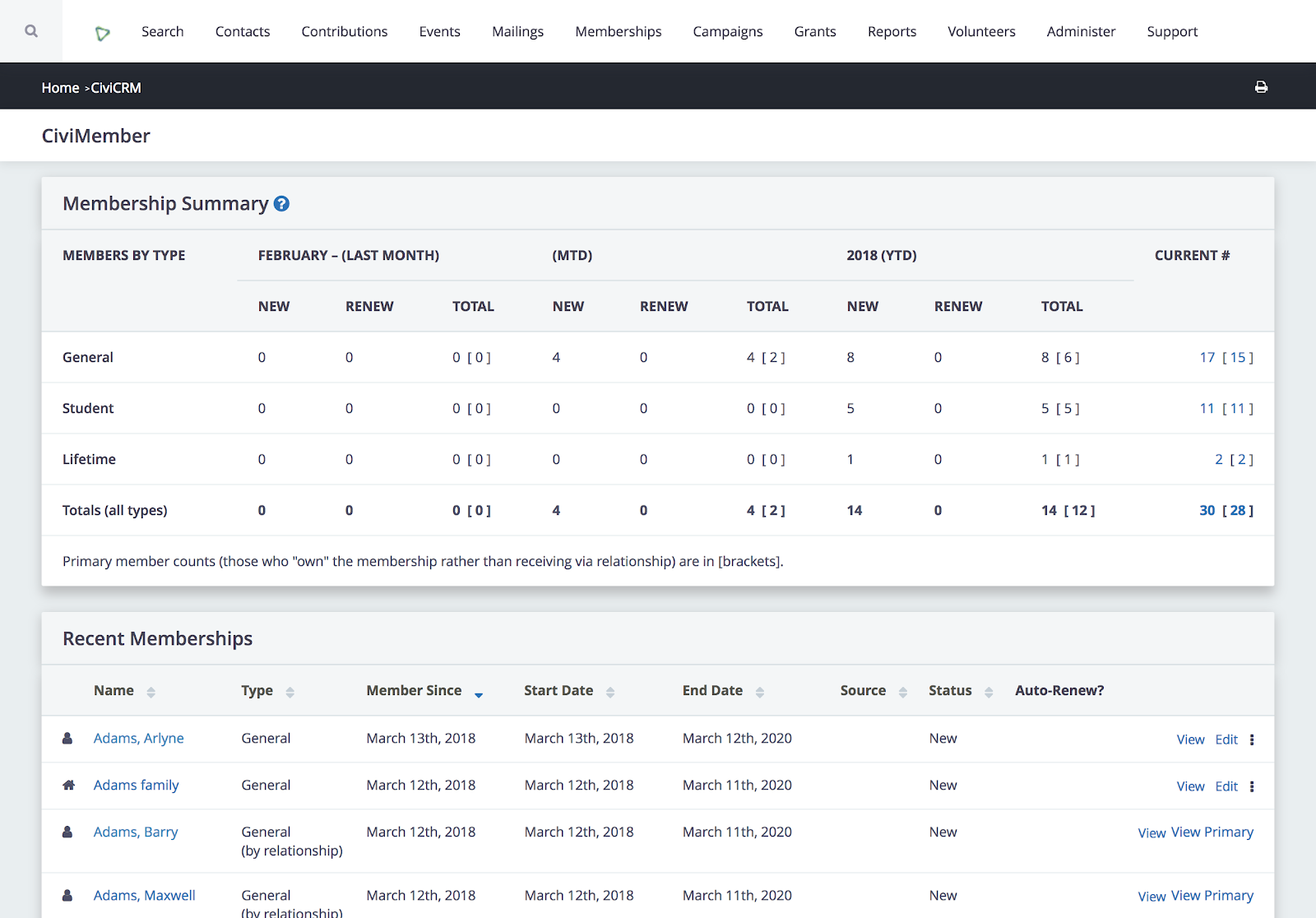1316x918 pixels.
Task: Click the individual icon beside Adams, Maxwell
Action: 67,896
